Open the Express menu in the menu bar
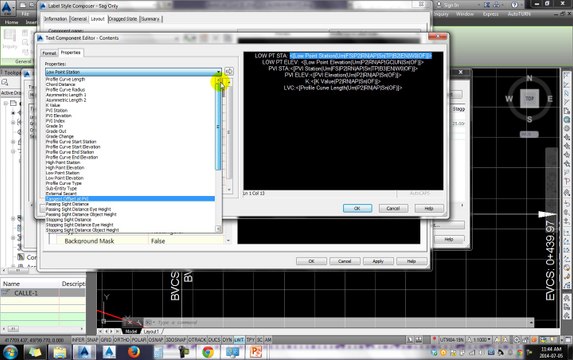 point(490,14)
